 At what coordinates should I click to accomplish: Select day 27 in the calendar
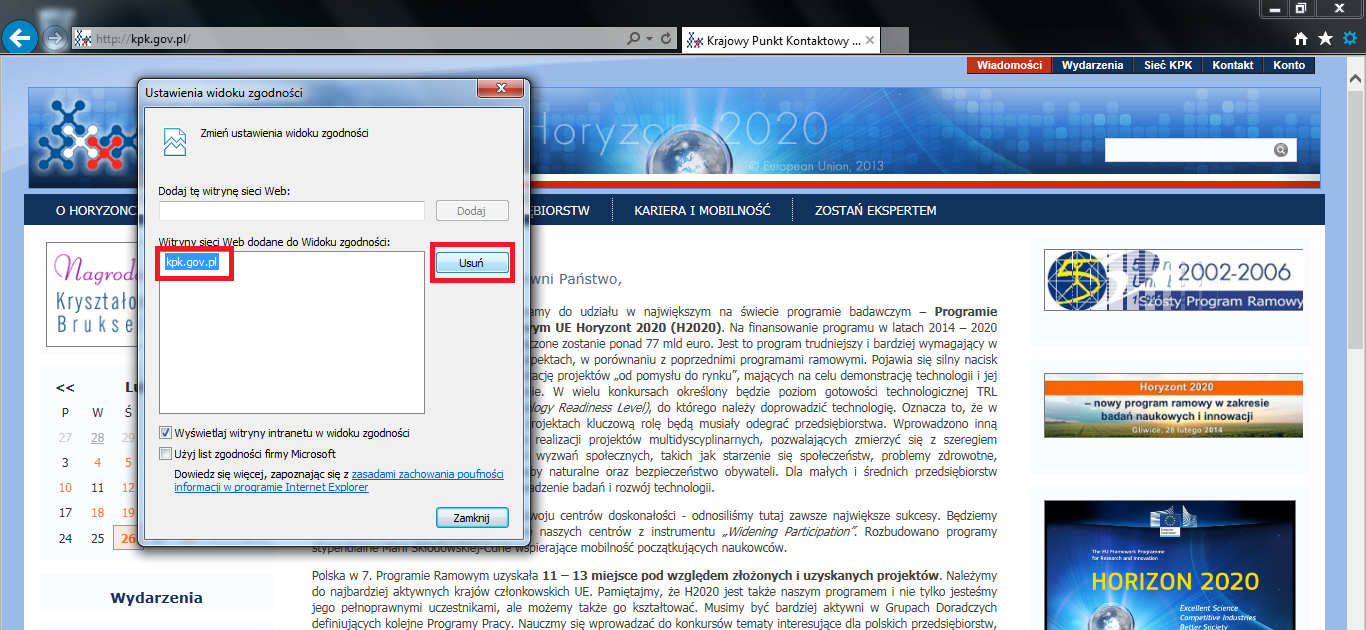(65, 437)
